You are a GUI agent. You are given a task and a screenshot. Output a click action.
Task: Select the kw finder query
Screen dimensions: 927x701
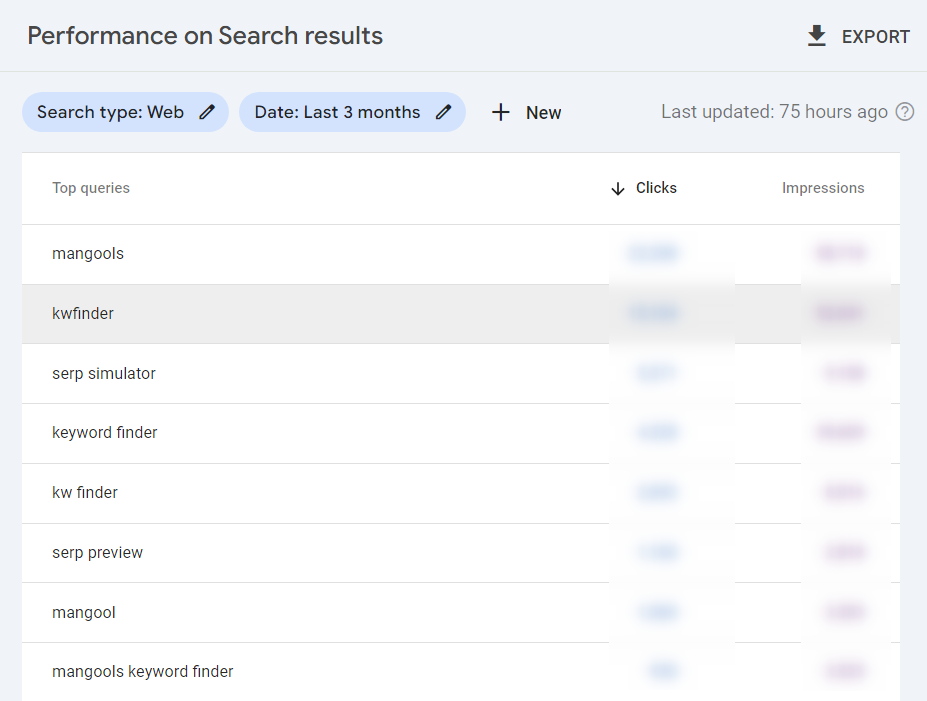click(85, 492)
